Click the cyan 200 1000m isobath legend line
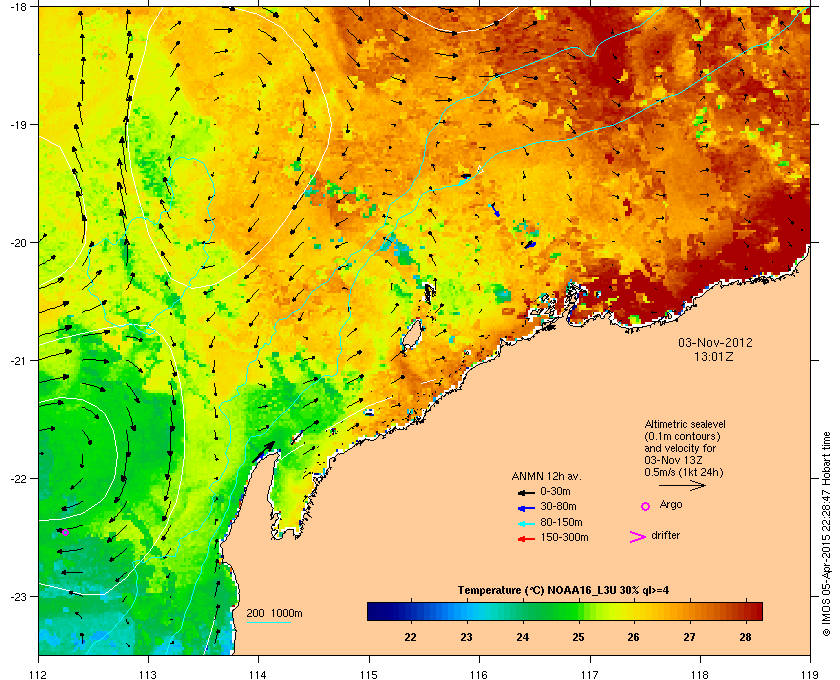Image resolution: width=840 pixels, height=680 pixels. 269,622
